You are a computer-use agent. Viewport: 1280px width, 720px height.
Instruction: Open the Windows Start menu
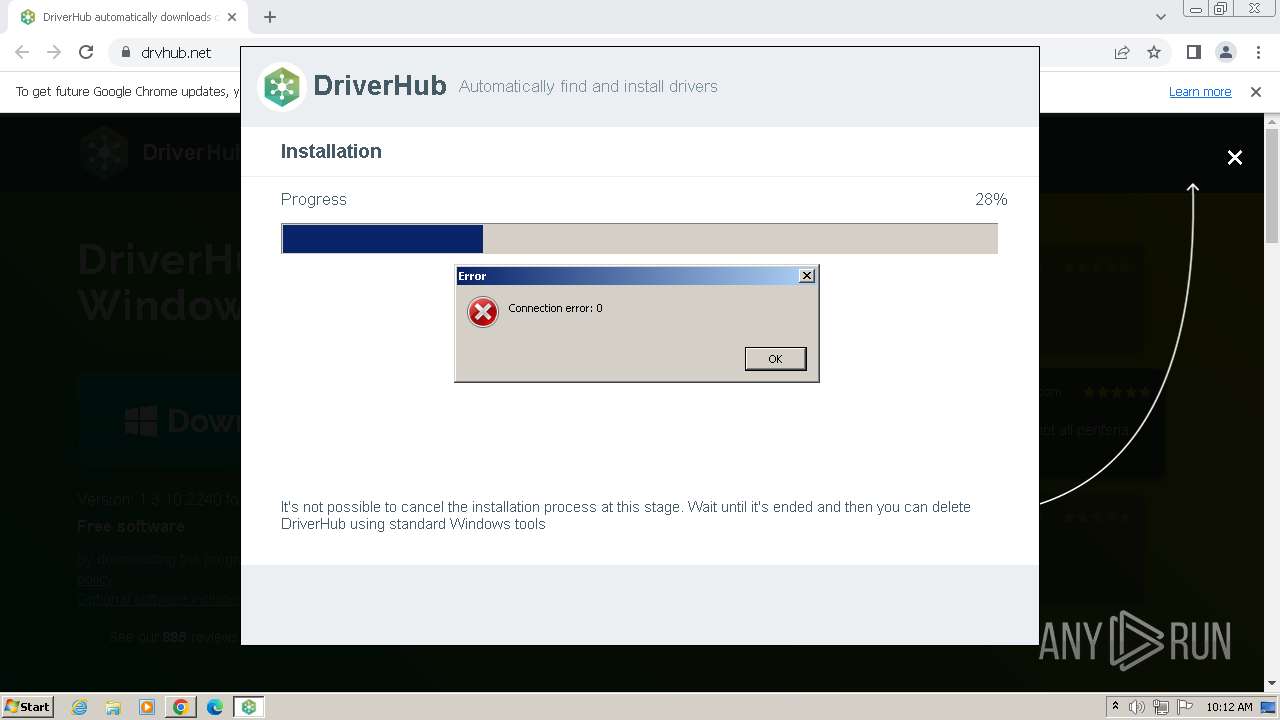tap(28, 706)
